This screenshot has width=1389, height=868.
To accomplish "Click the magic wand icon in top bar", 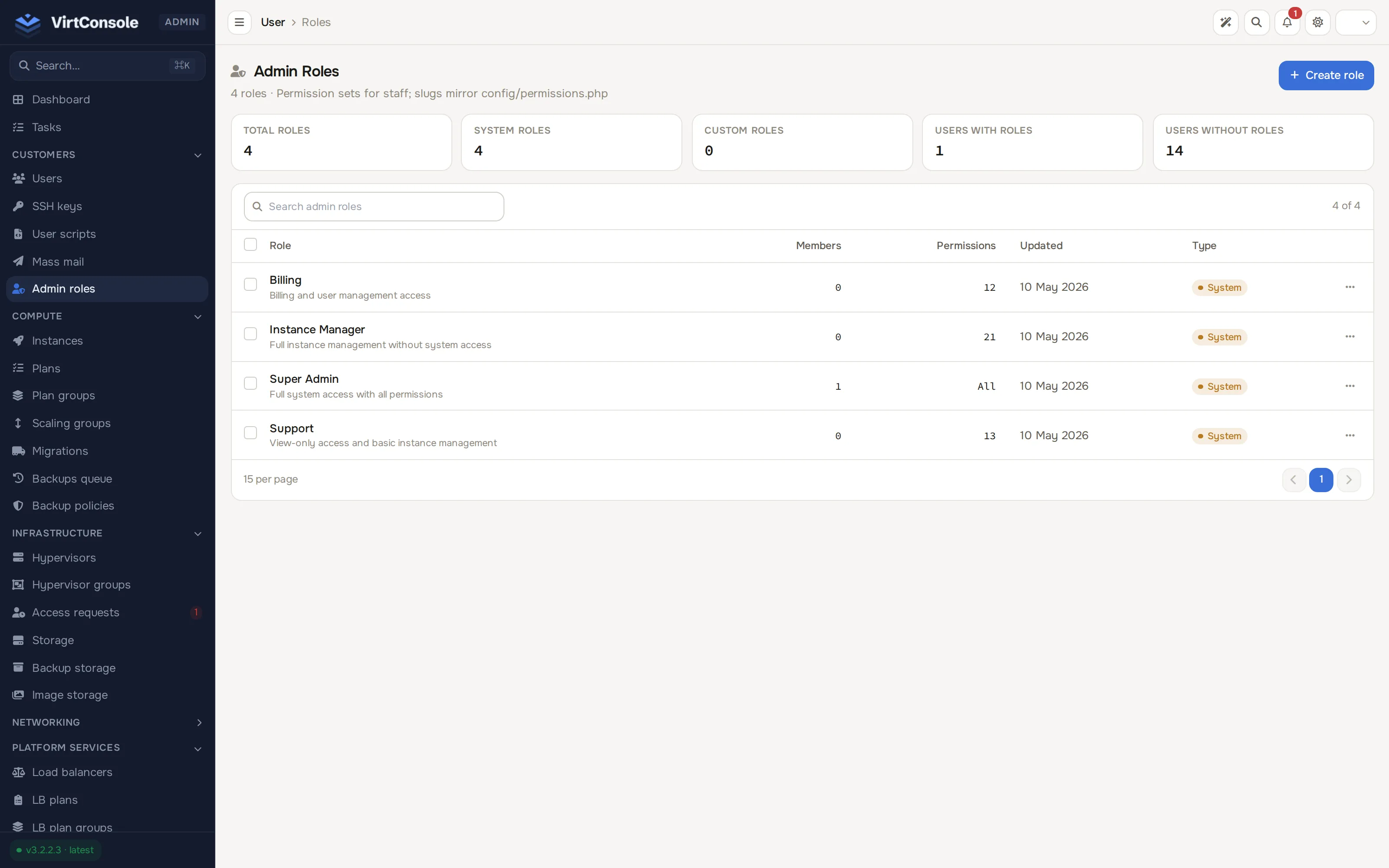I will click(x=1225, y=23).
